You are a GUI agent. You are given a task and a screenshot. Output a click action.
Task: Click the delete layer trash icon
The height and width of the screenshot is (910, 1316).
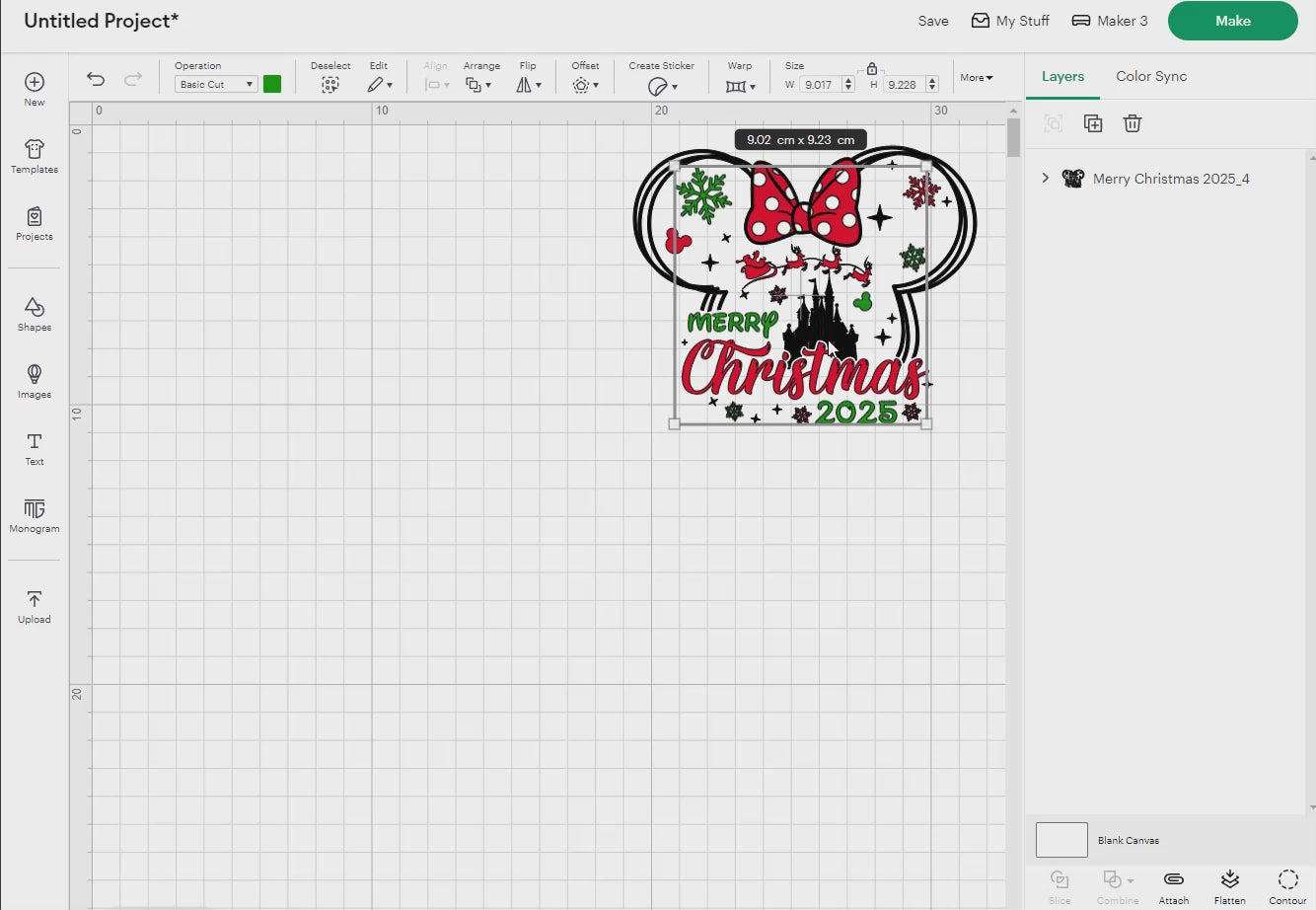[1133, 123]
